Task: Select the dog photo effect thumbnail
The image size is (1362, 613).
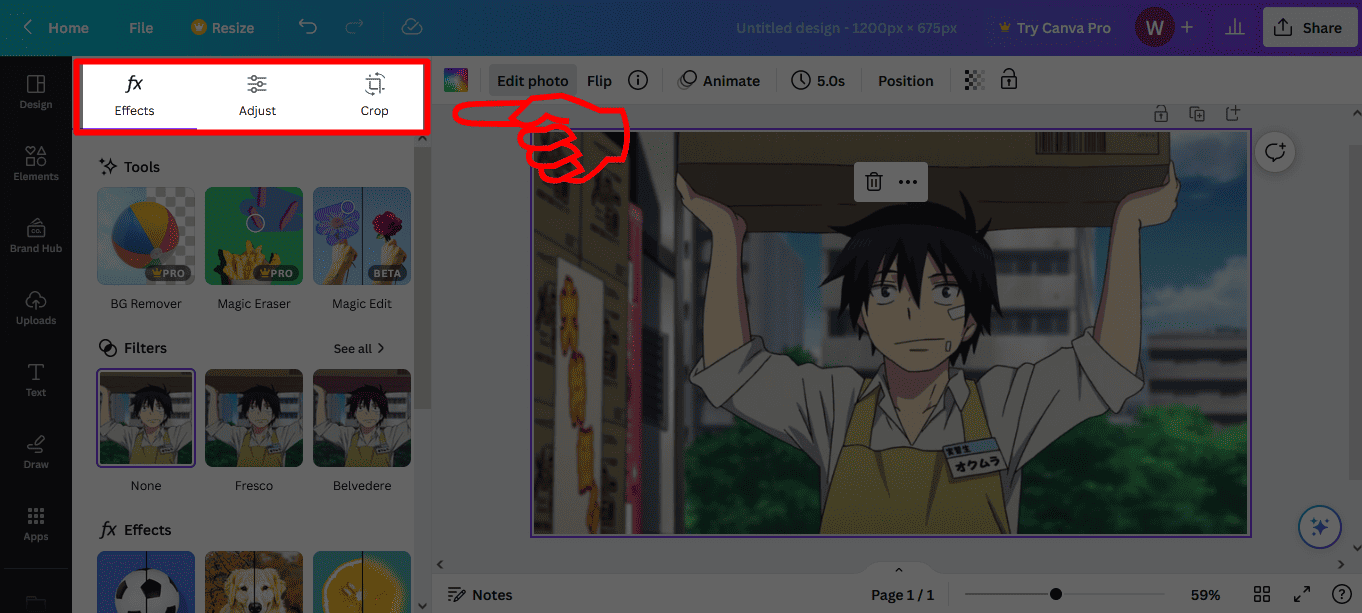Action: click(254, 581)
